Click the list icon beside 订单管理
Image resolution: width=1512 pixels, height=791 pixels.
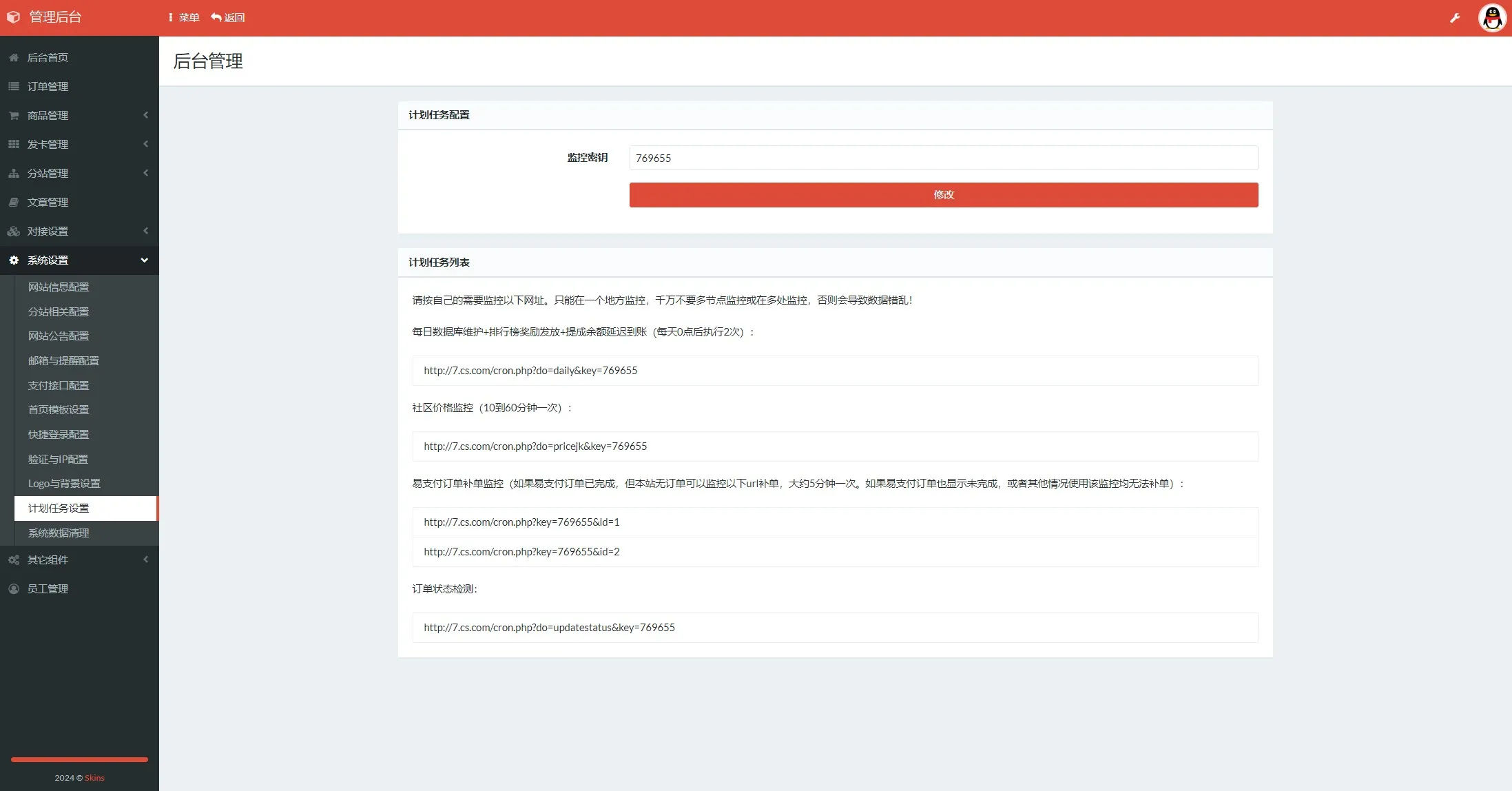(14, 87)
